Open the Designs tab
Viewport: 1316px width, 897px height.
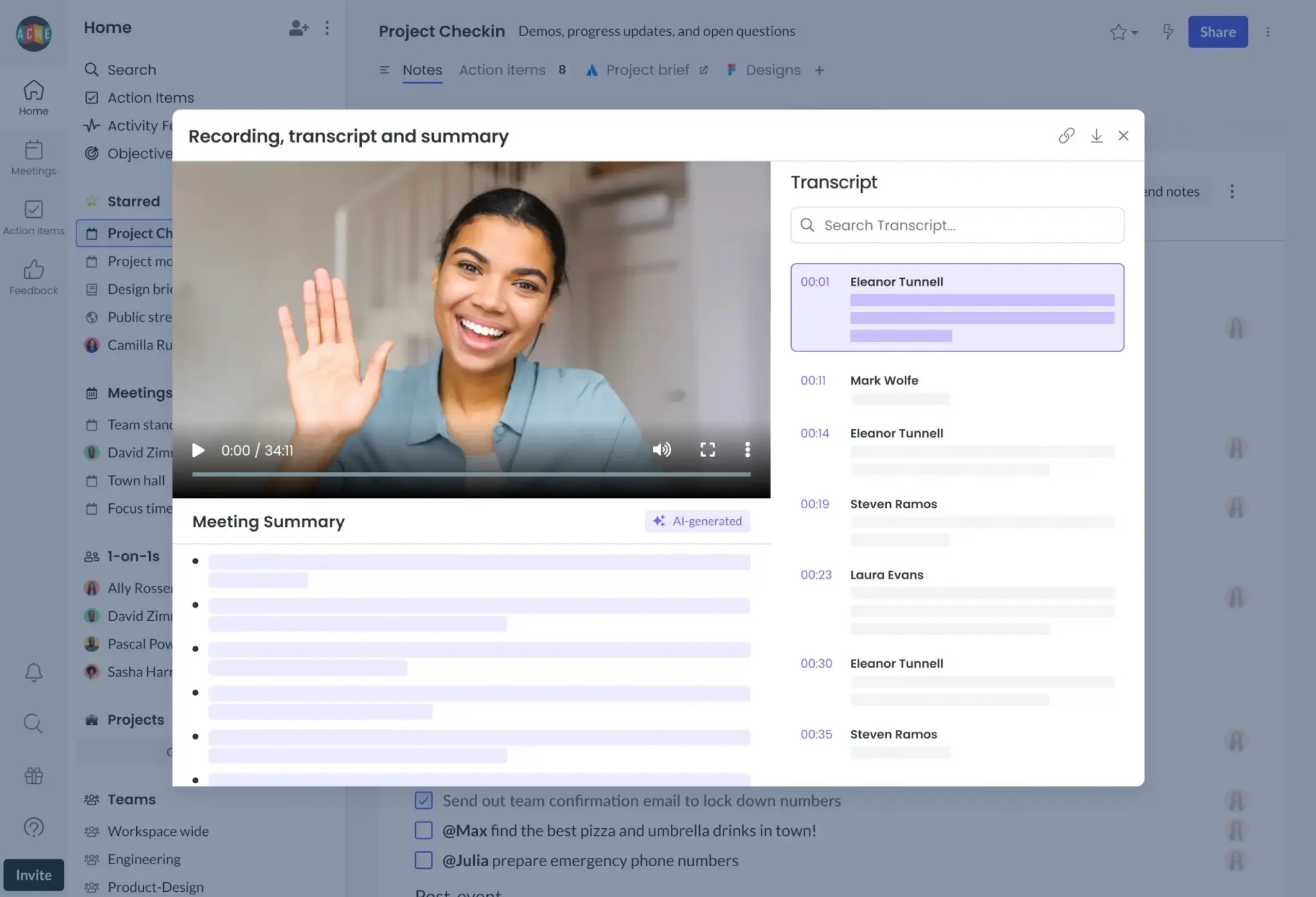click(764, 70)
